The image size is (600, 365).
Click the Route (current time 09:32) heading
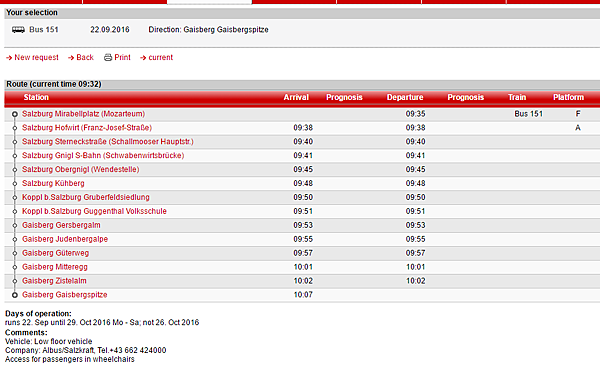point(54,84)
